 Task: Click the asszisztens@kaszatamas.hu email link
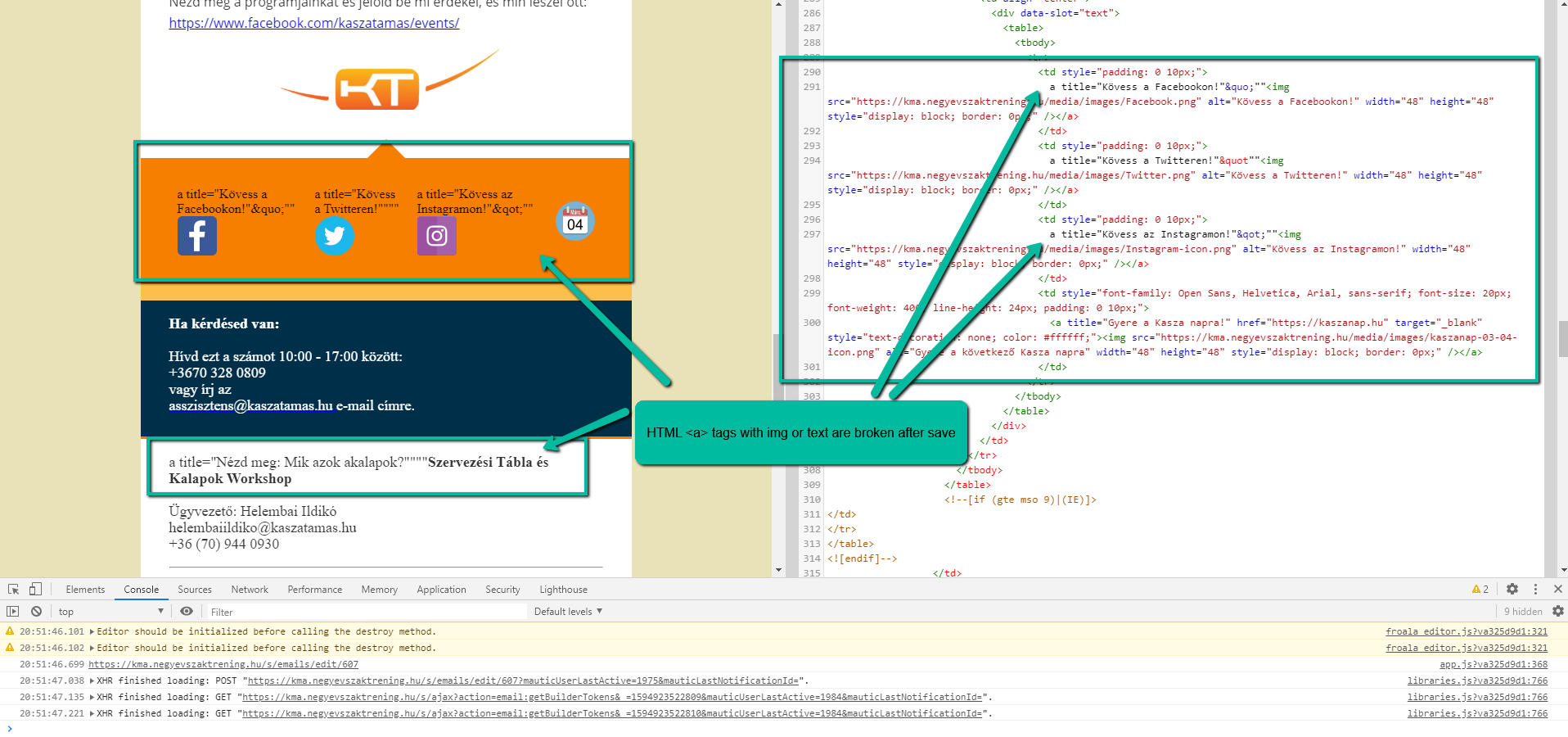[x=250, y=405]
